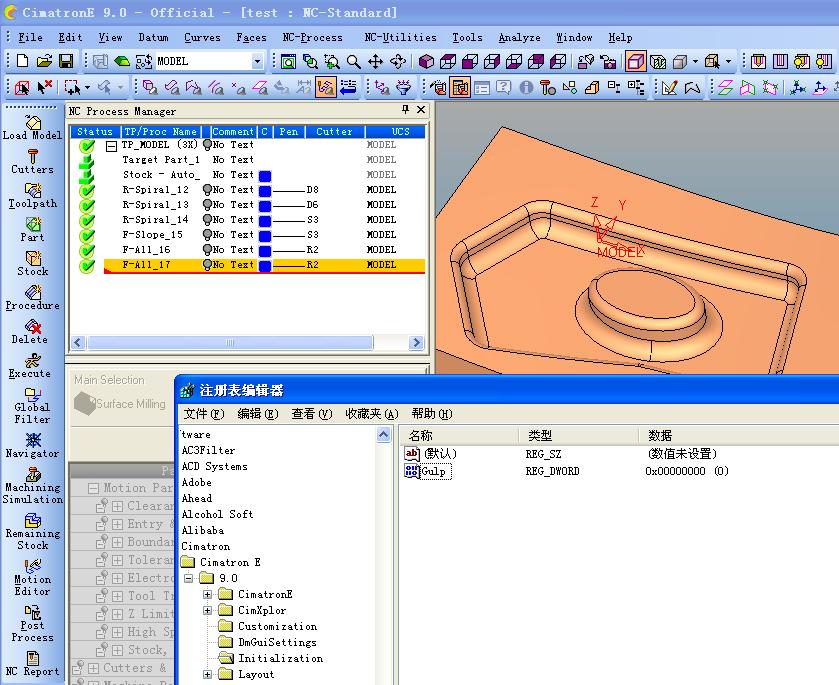This screenshot has width=839, height=685.
Task: Toggle the light bulb visibility for F-All_16
Action: 207,250
